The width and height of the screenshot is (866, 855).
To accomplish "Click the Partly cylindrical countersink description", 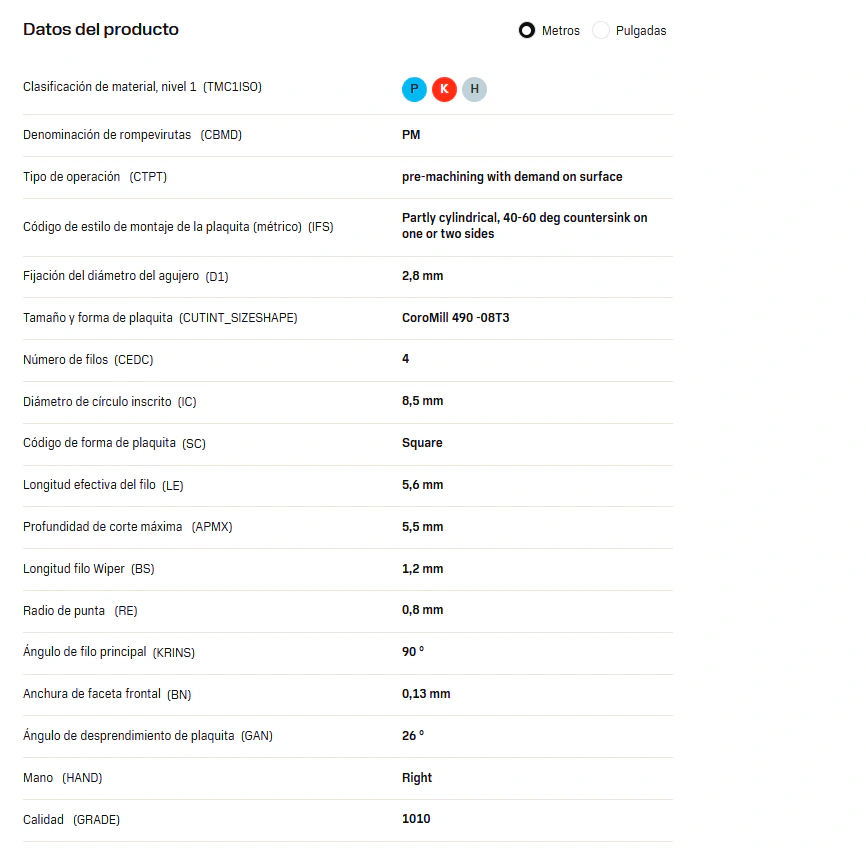I will [x=525, y=225].
